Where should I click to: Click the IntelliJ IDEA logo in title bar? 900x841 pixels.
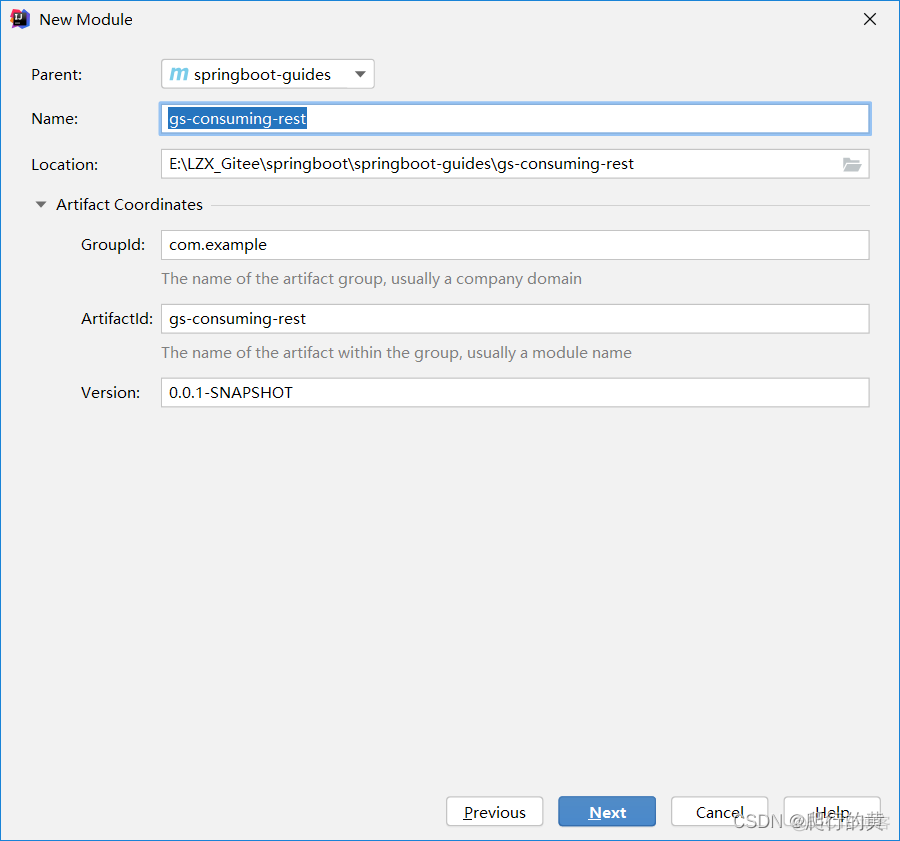[x=20, y=19]
